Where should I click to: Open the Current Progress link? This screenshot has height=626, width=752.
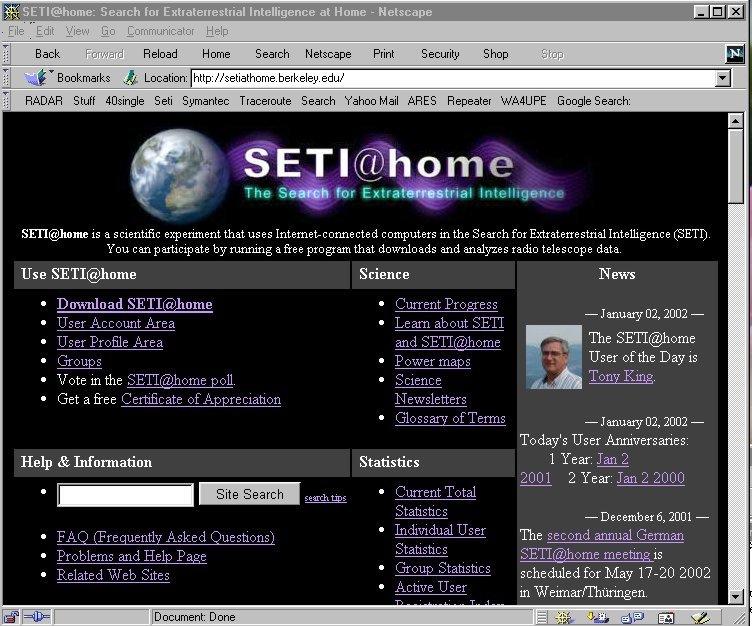tap(446, 304)
